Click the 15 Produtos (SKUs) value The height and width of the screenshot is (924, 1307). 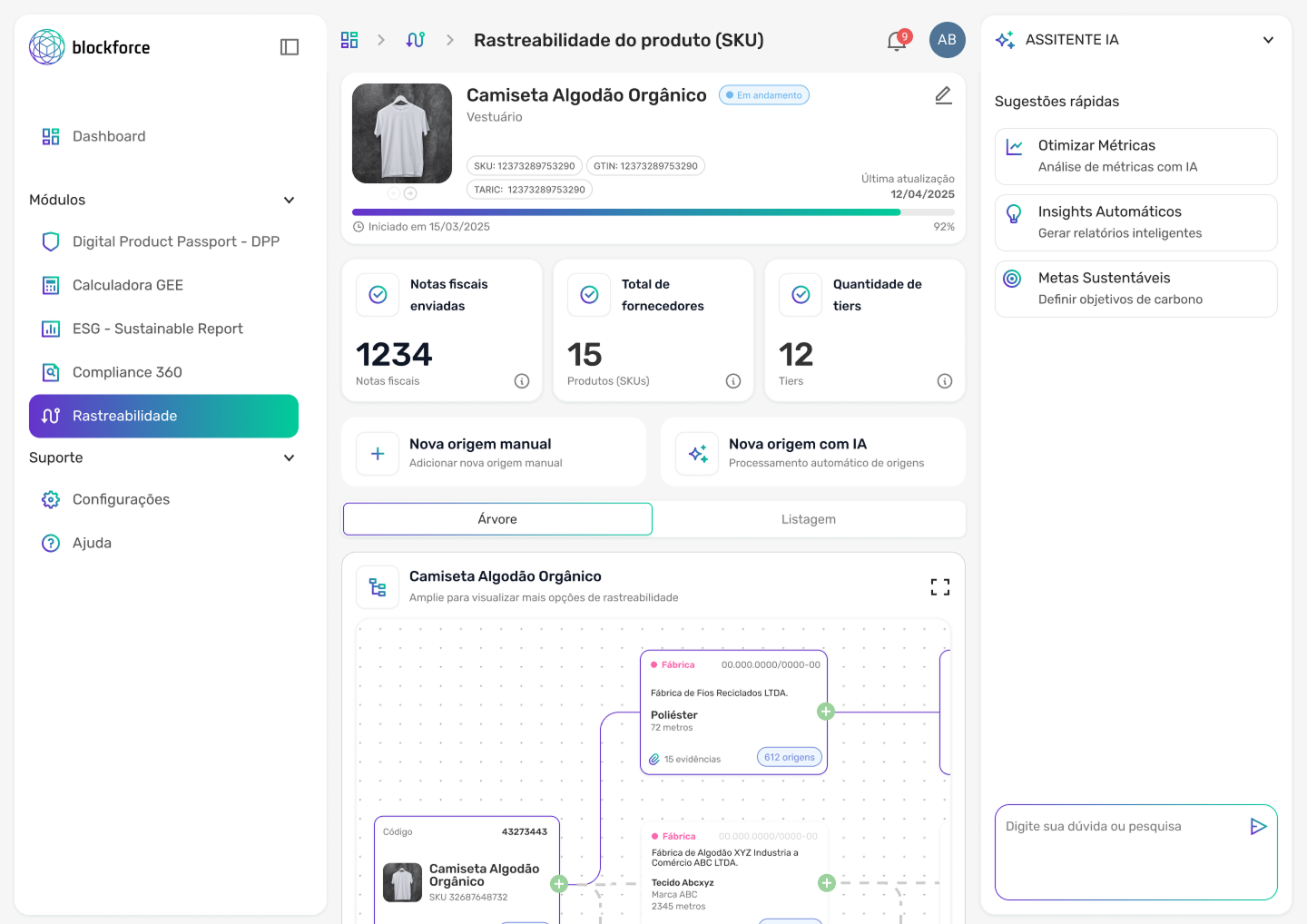[585, 354]
